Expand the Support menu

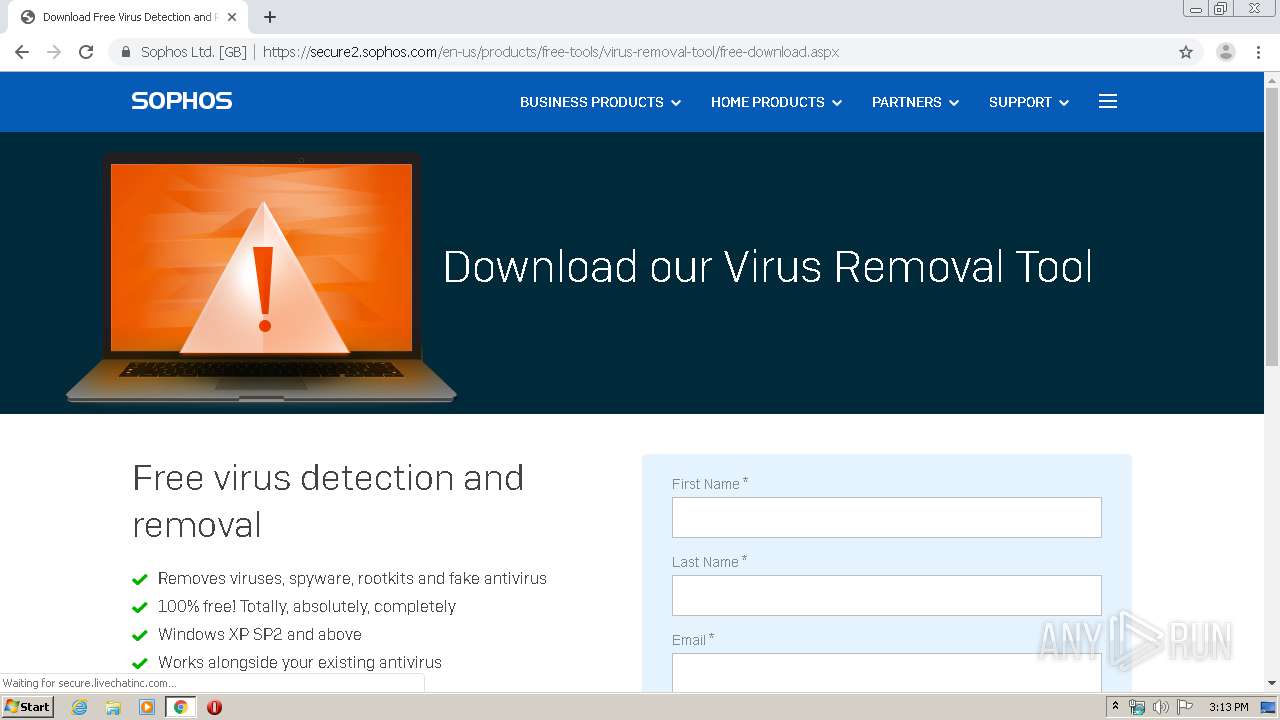[1029, 102]
